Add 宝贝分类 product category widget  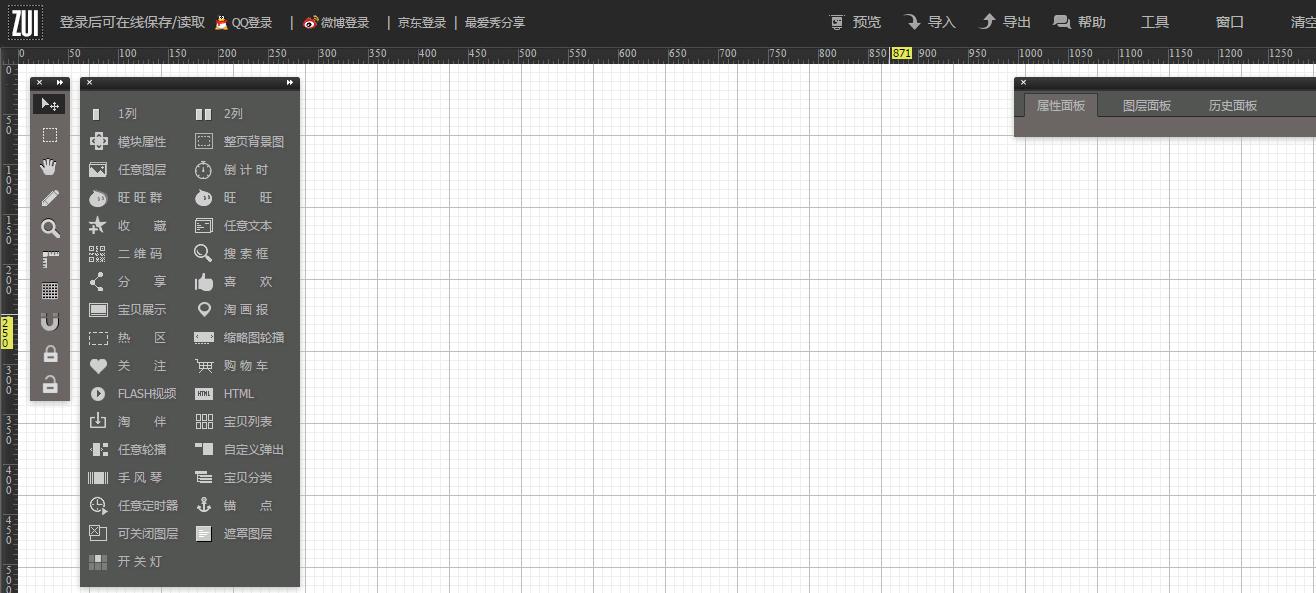click(x=233, y=478)
